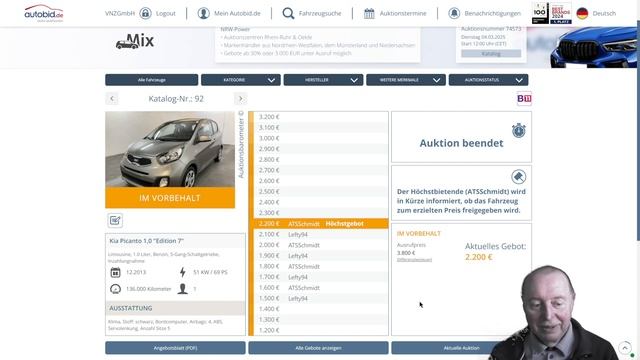Viewport: 640px width, 360px height.
Task: Open Mein Autobid.de menu
Action: tap(237, 13)
